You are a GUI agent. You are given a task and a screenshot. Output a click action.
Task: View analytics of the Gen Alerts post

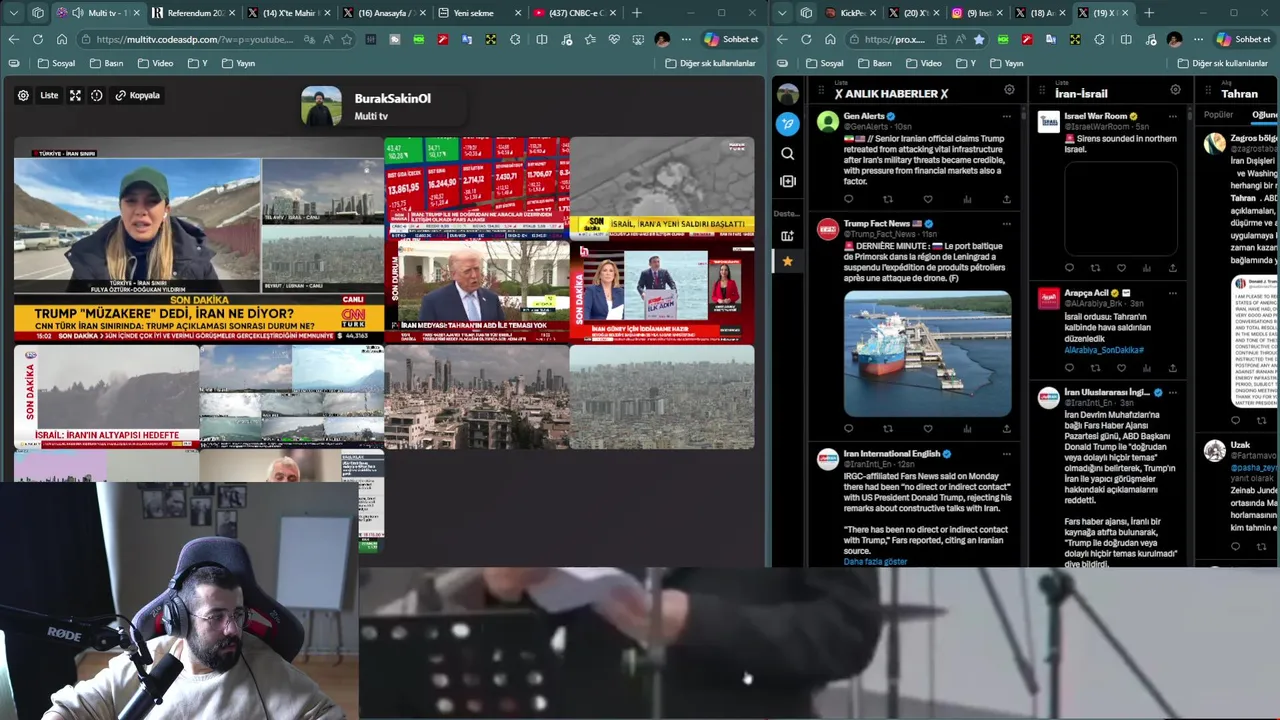[967, 199]
